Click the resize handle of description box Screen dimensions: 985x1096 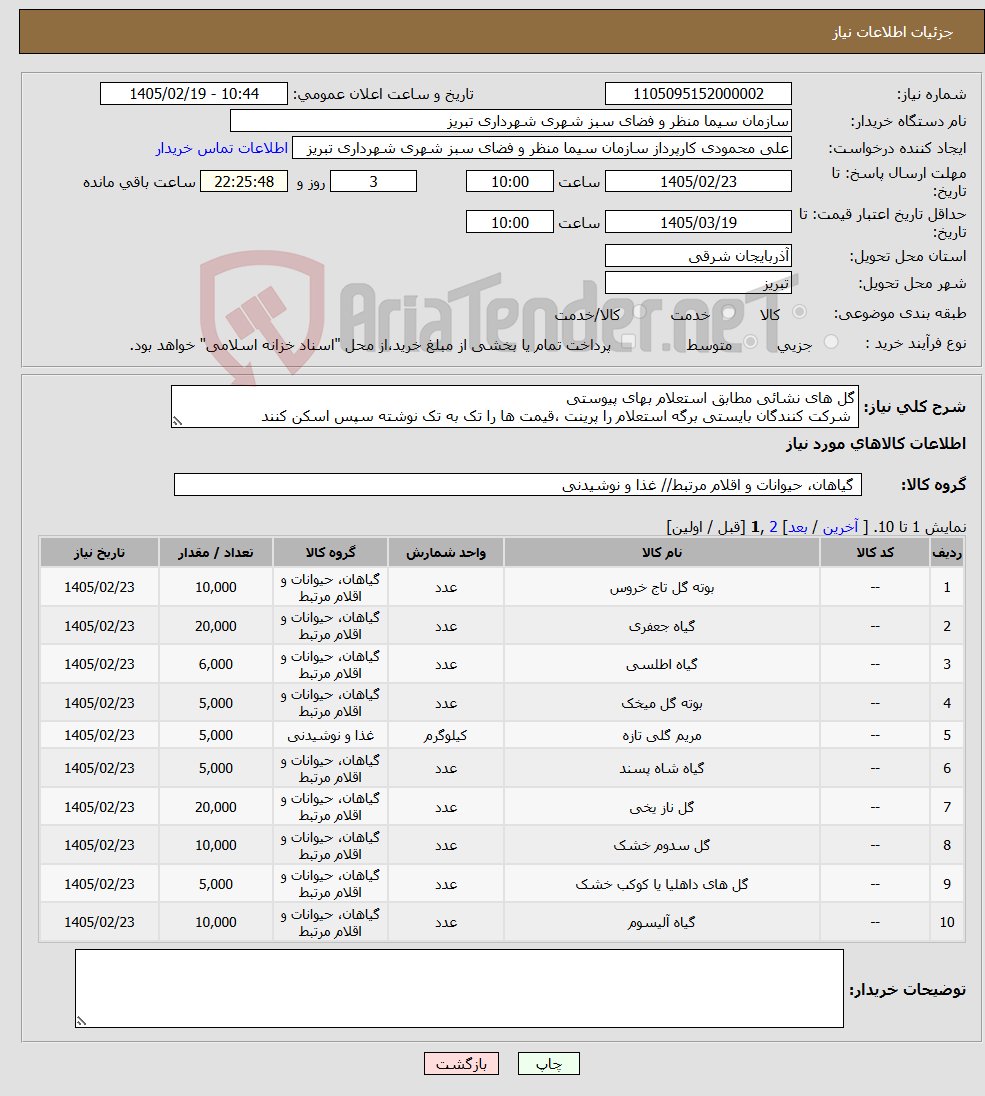(177, 421)
